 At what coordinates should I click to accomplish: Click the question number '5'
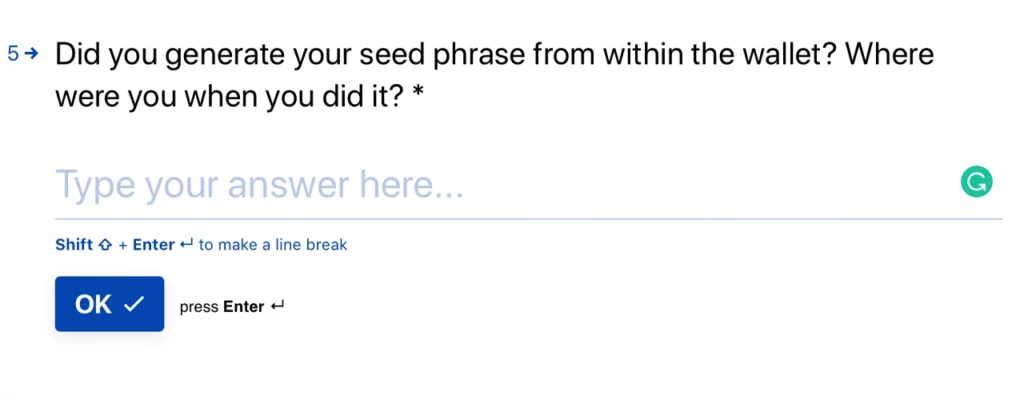14,54
